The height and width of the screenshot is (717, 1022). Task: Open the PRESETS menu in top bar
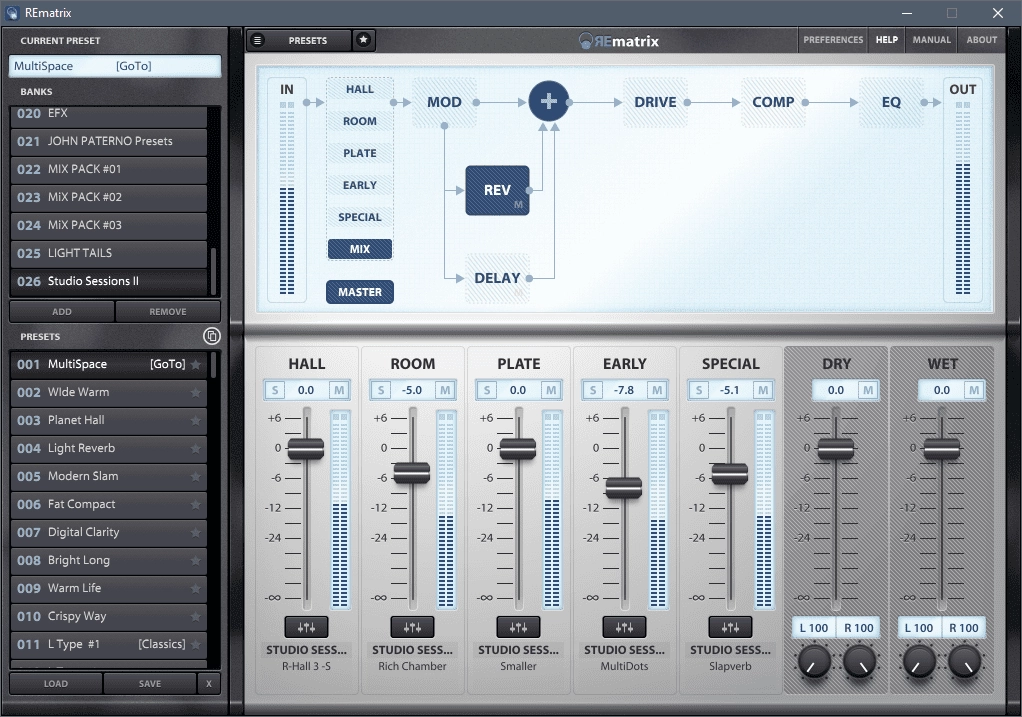tap(308, 40)
